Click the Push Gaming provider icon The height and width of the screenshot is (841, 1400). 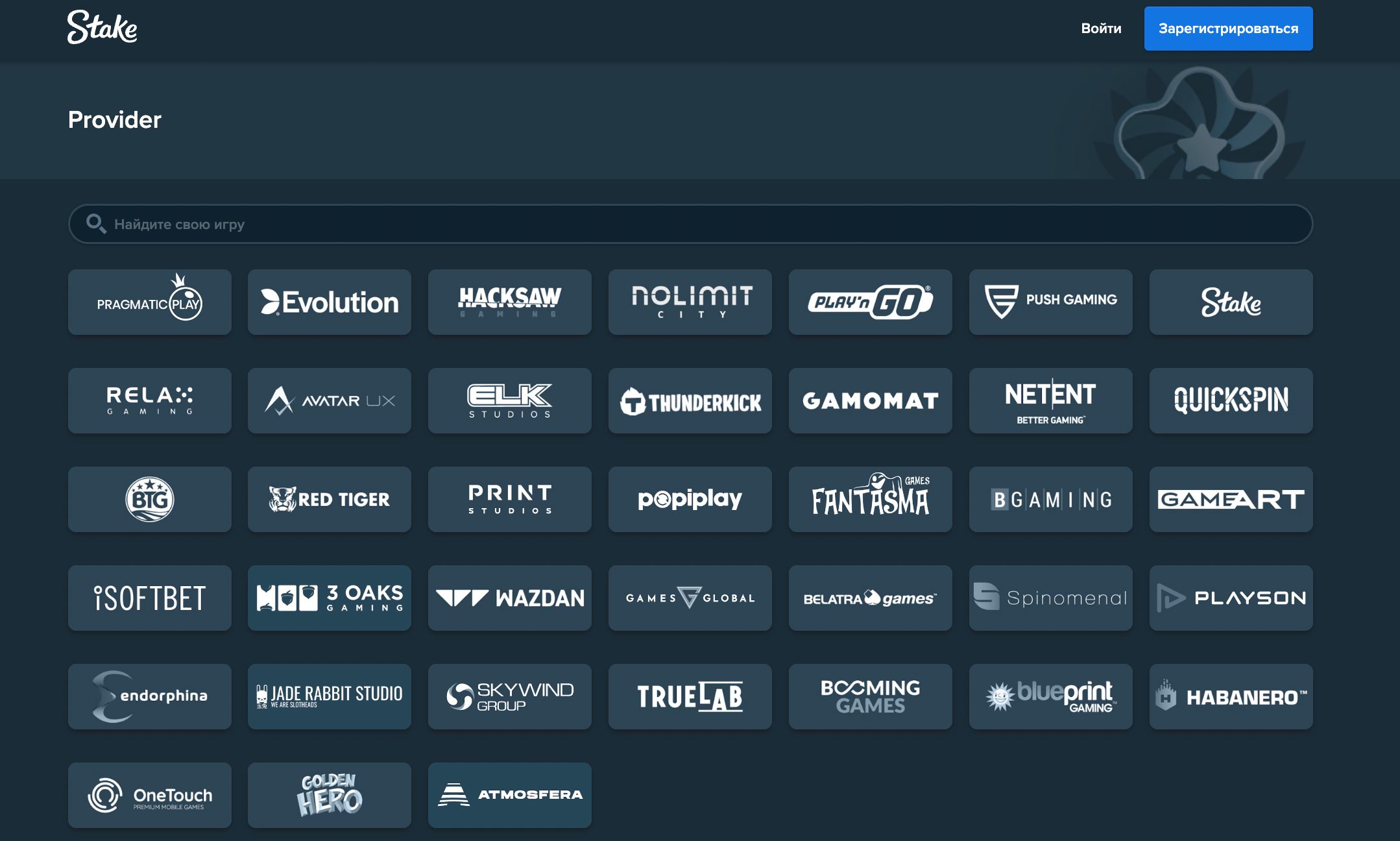tap(1050, 300)
